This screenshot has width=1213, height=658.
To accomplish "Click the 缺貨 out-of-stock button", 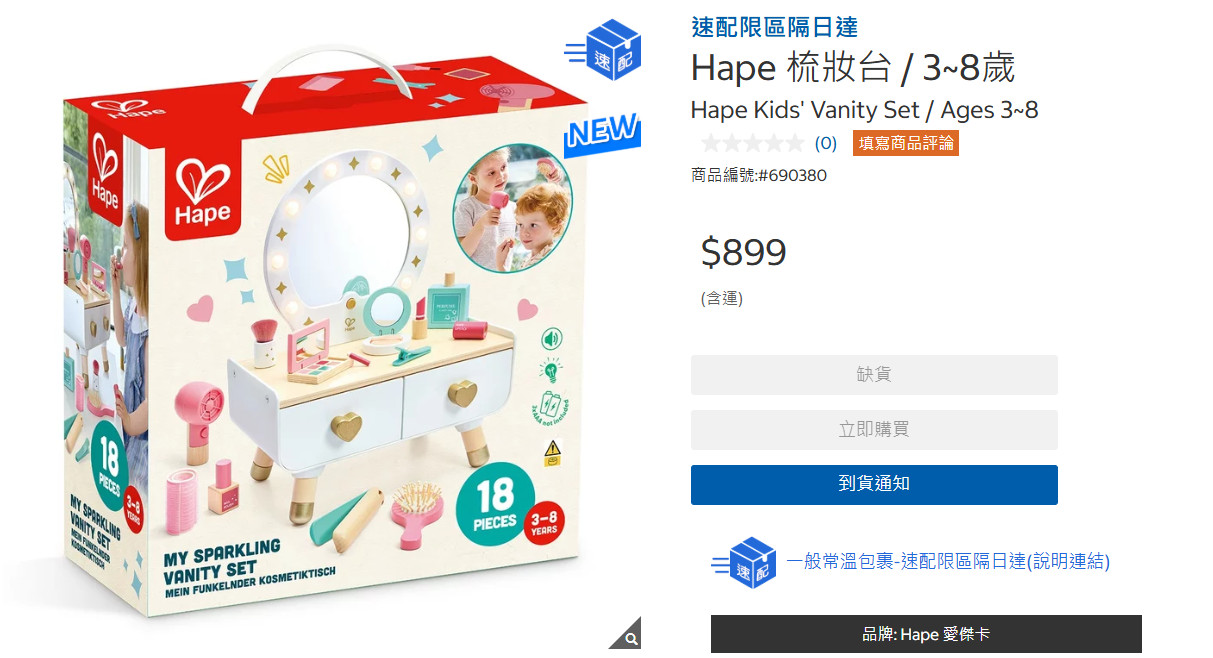I will (874, 375).
